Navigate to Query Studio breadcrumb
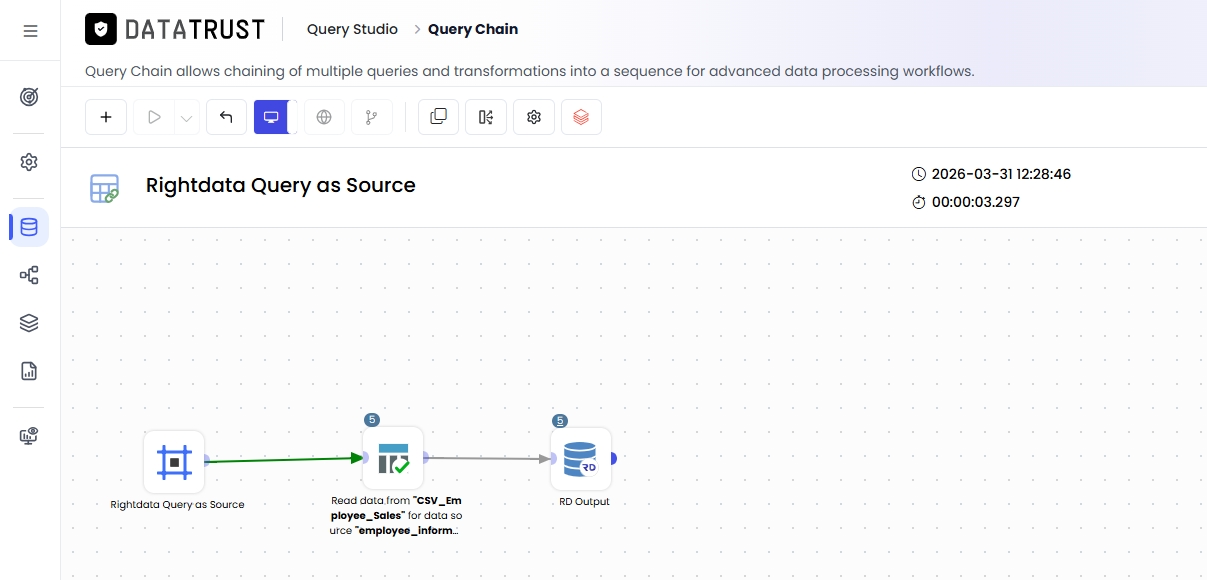This screenshot has height=580, width=1207. [x=352, y=29]
